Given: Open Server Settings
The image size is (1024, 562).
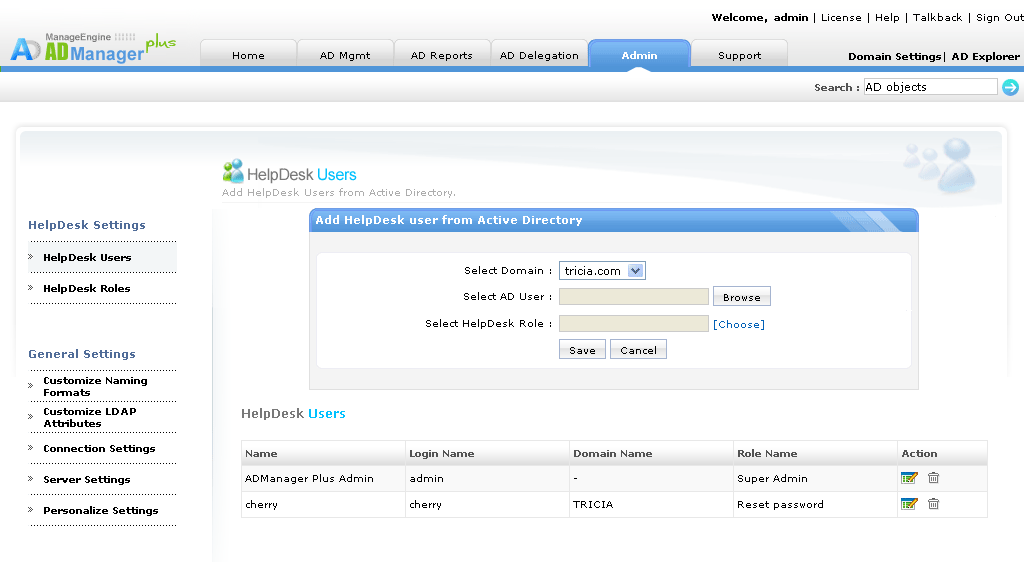Looking at the screenshot, I should click(87, 479).
